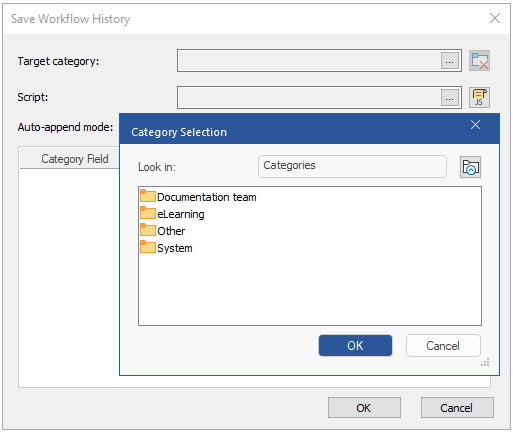Close the Category Selection dialog
513x432 pixels.
tap(475, 125)
